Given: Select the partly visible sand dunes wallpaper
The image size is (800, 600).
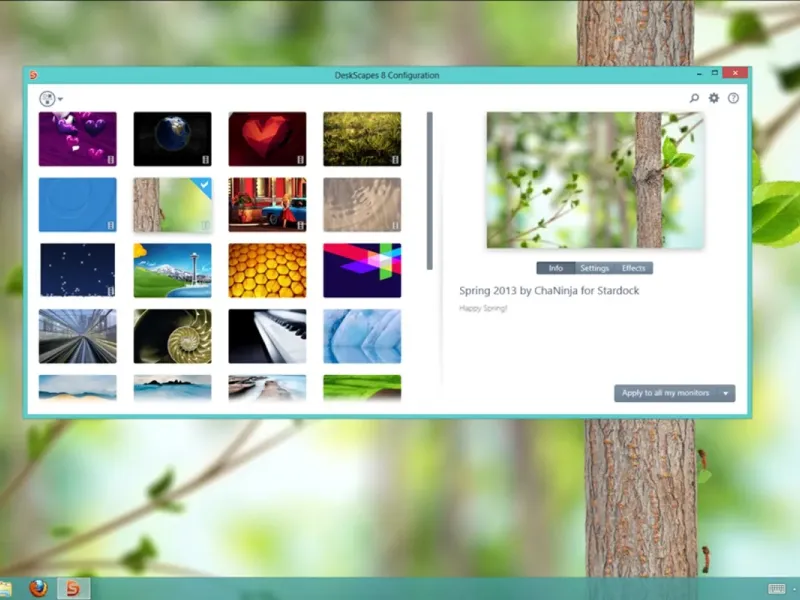Looking at the screenshot, I should pos(78,388).
